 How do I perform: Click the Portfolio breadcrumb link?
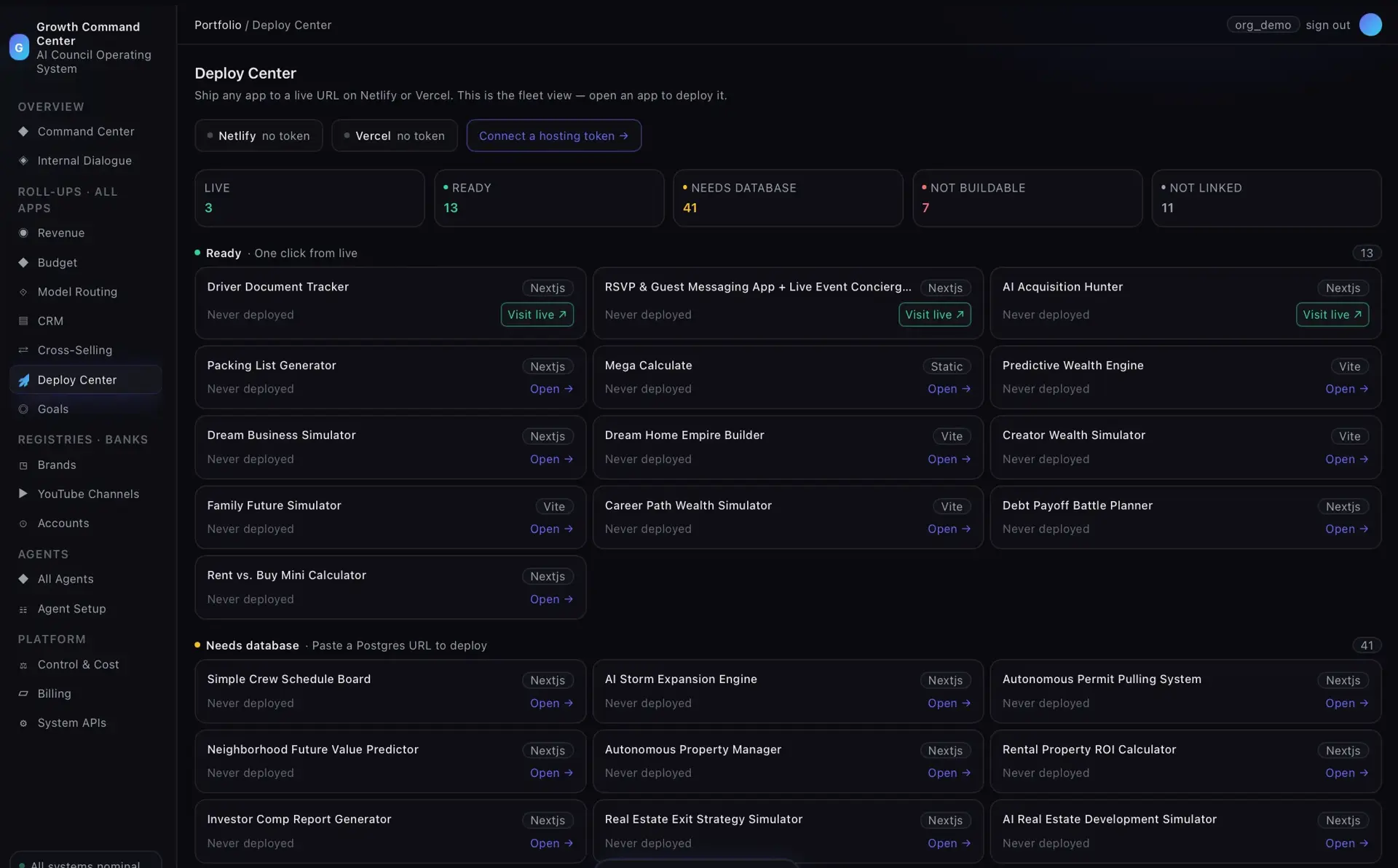[218, 25]
